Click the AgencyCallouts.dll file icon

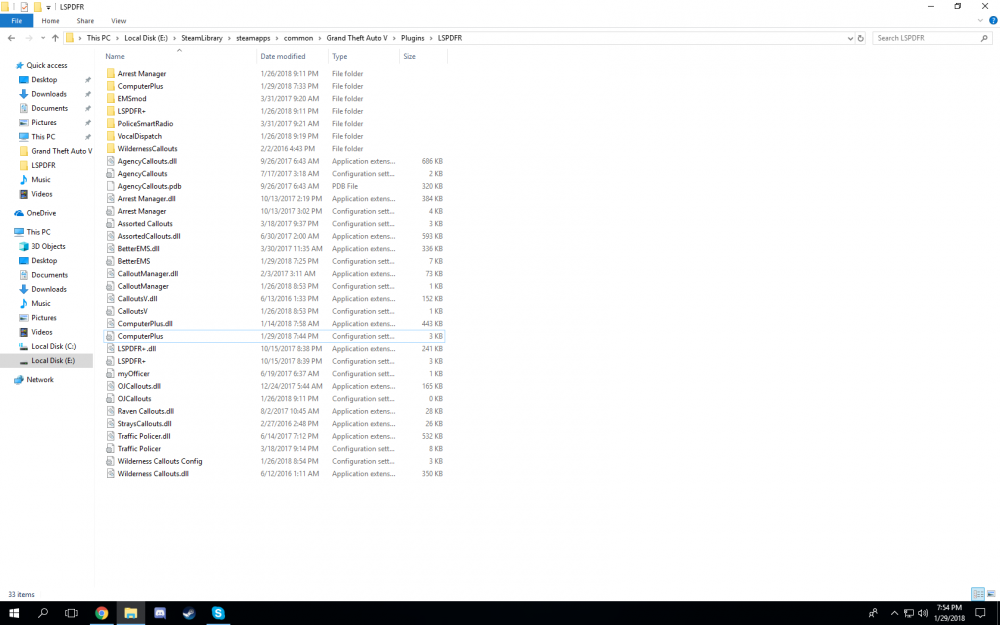[110, 161]
